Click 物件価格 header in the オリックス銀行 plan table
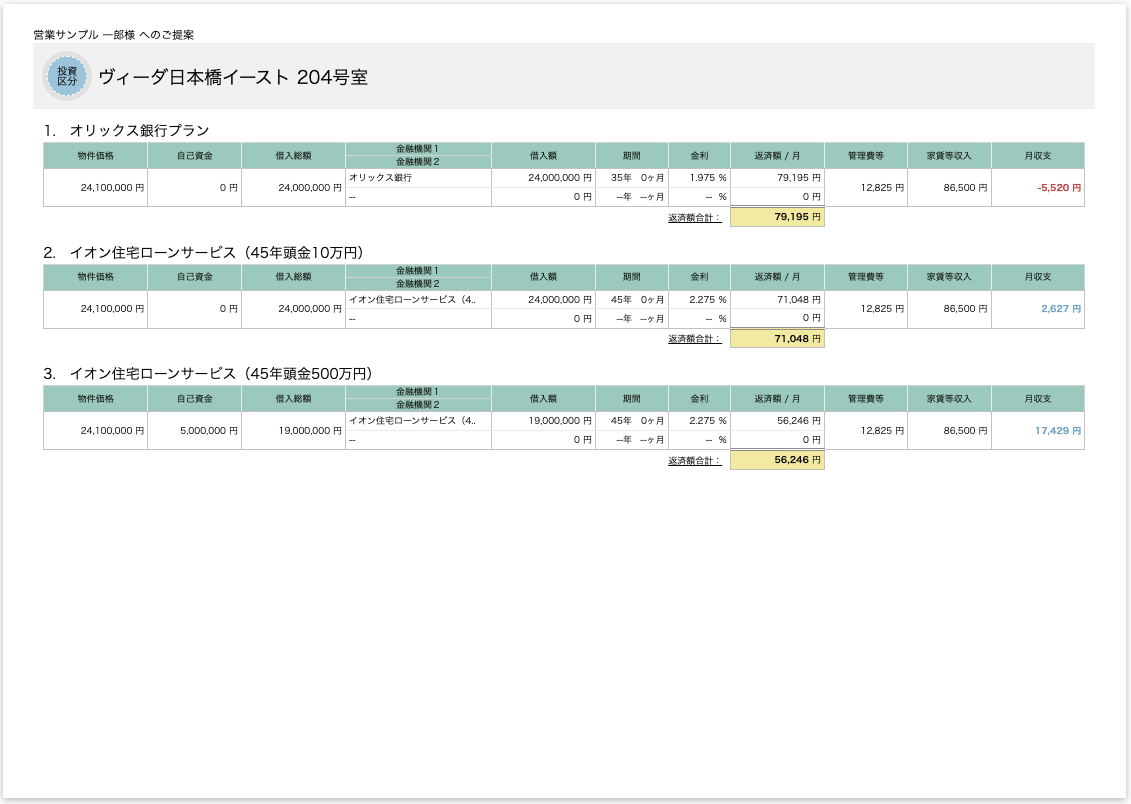Viewport: 1131px width, 804px height. coord(95,156)
